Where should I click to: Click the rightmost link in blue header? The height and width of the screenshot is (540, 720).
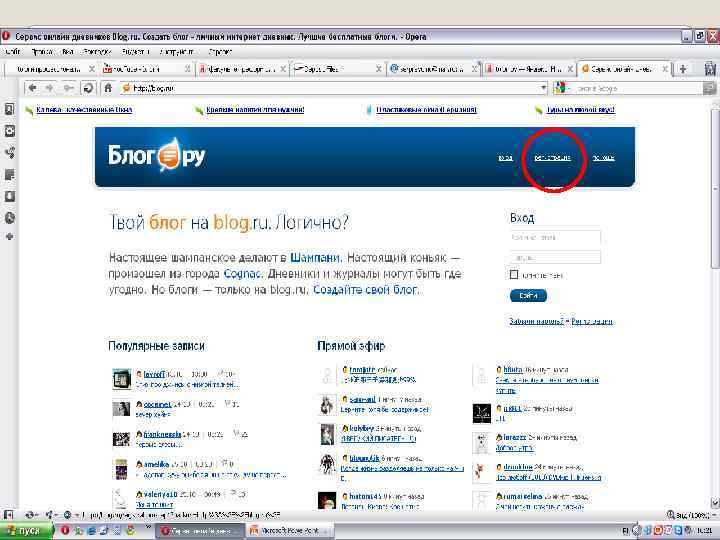(603, 158)
